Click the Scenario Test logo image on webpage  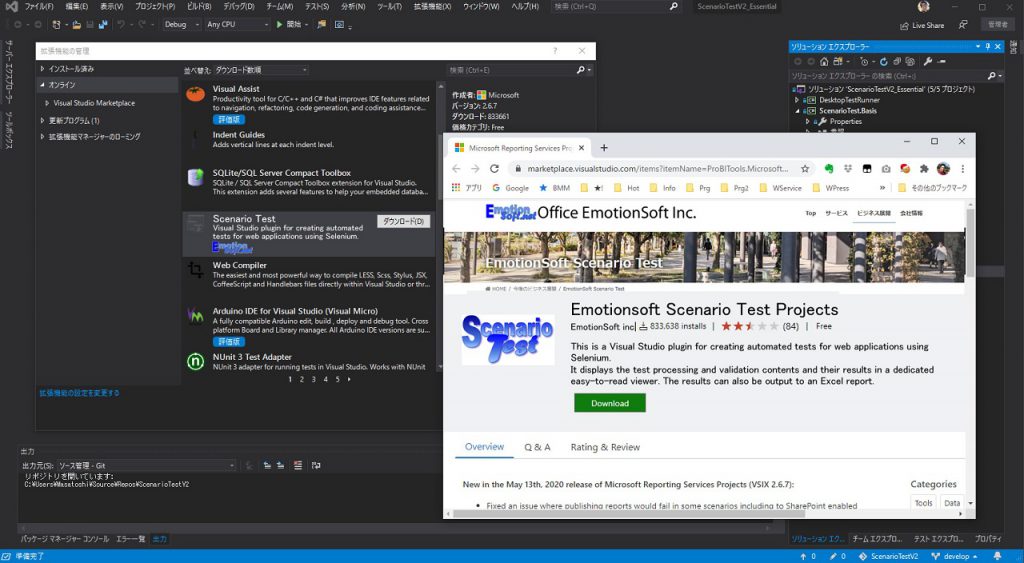[x=508, y=340]
